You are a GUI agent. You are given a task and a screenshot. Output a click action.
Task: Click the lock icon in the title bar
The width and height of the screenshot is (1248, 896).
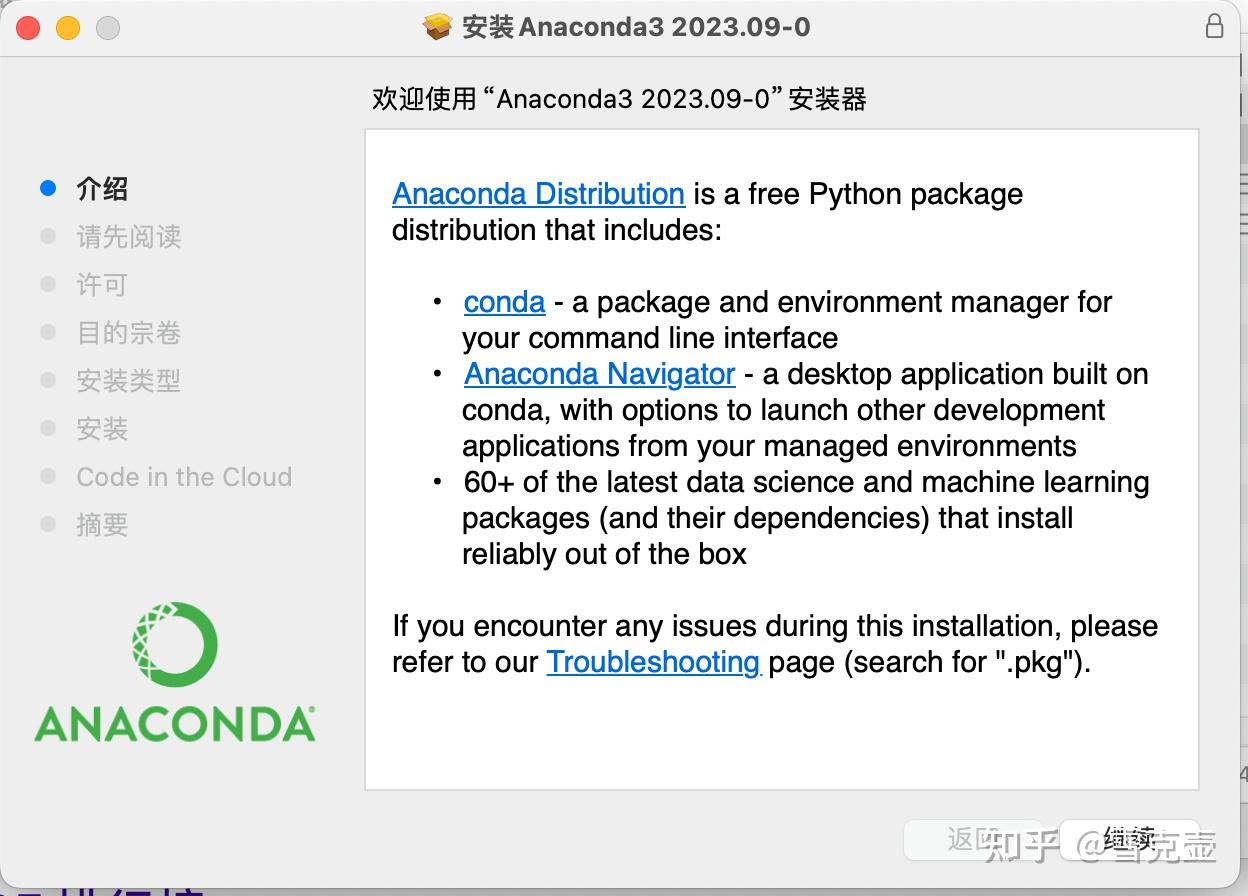(x=1215, y=27)
